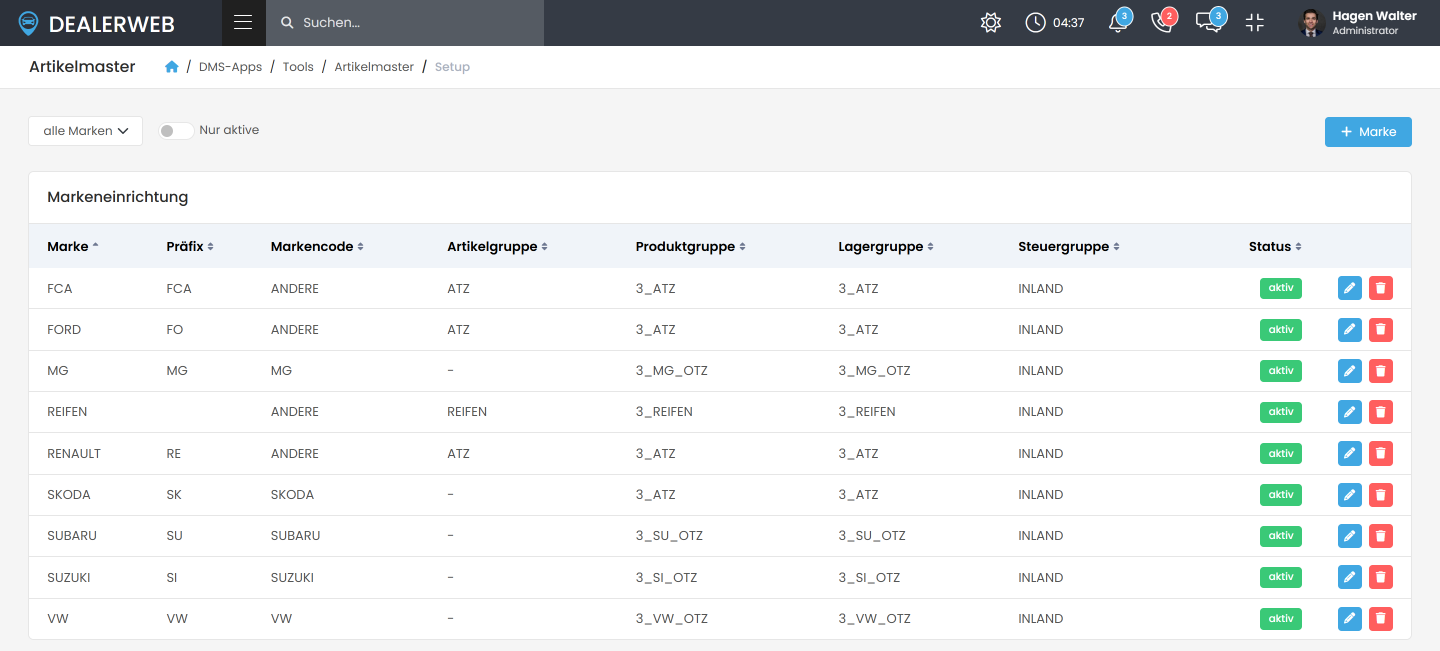Open DMS-Apps breadcrumb link
The width and height of the screenshot is (1440, 651).
tap(230, 67)
